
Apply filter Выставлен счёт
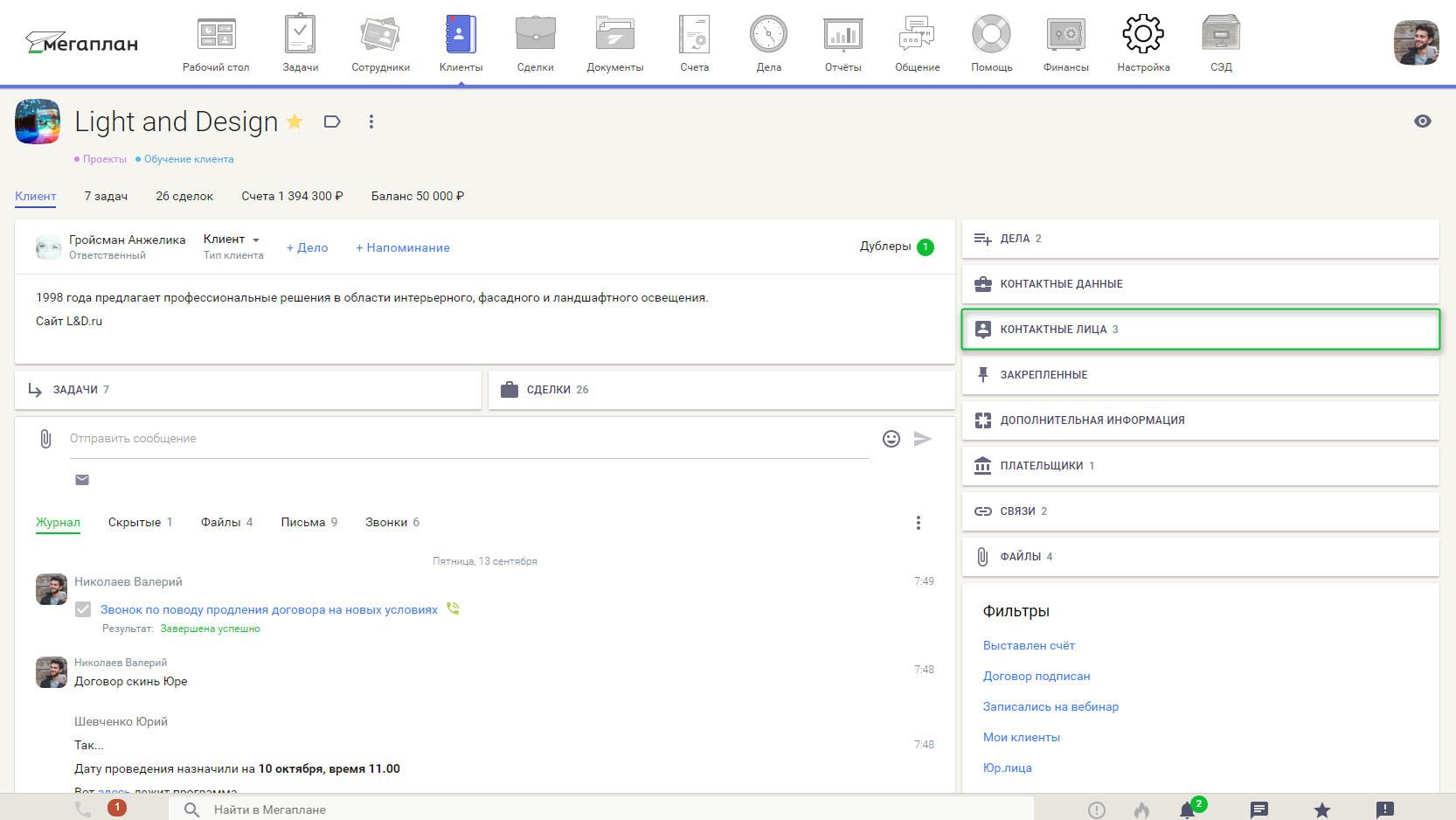click(x=1029, y=645)
